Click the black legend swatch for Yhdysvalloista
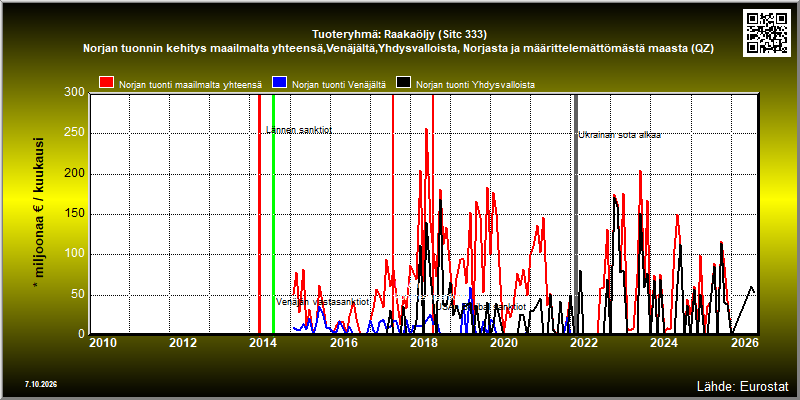Viewport: 800px width, 400px height. tap(404, 83)
